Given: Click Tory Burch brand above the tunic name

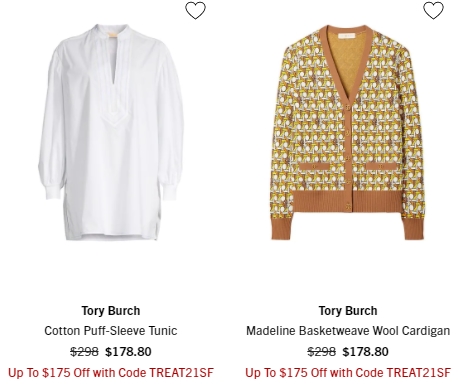Looking at the screenshot, I should pos(111,311).
